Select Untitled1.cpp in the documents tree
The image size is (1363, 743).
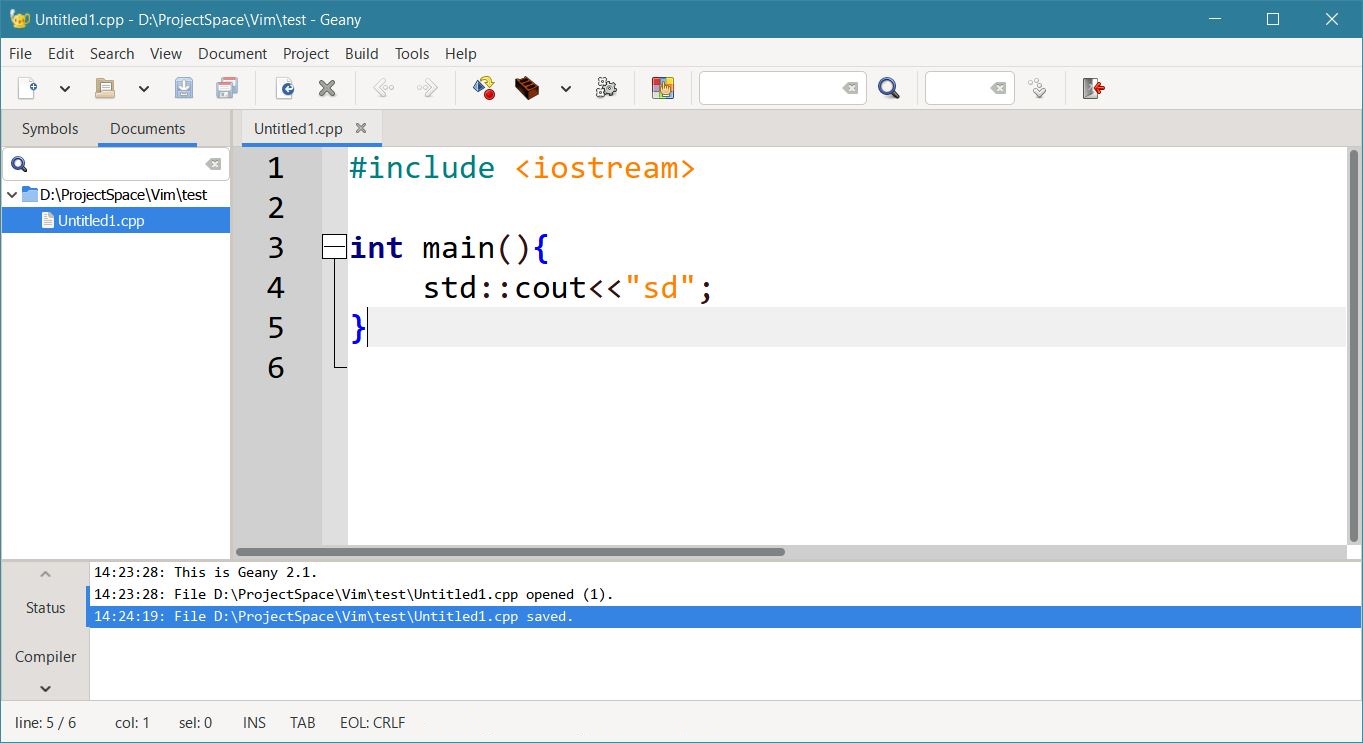[x=101, y=221]
